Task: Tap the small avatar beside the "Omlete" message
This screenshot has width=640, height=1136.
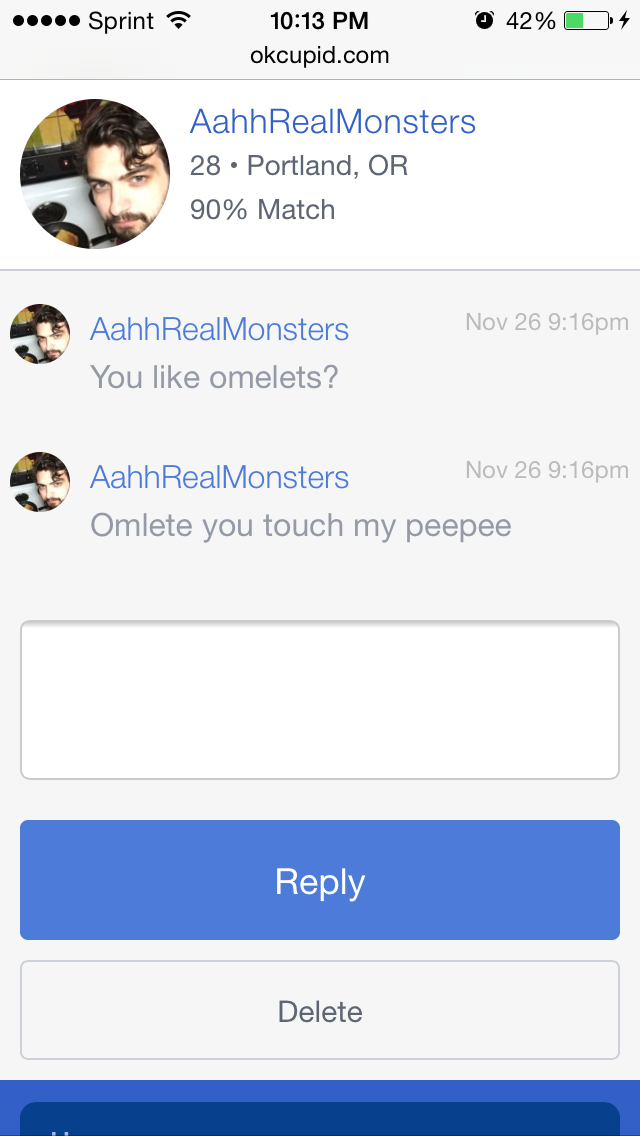Action: [40, 482]
